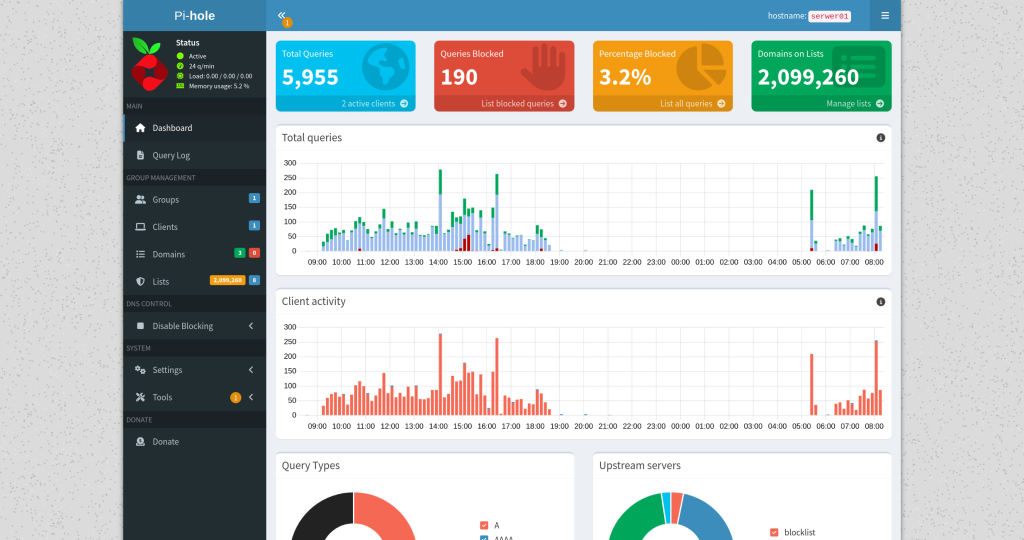
Task: Click the arrow icon beside List blocked queries
Action: click(562, 104)
